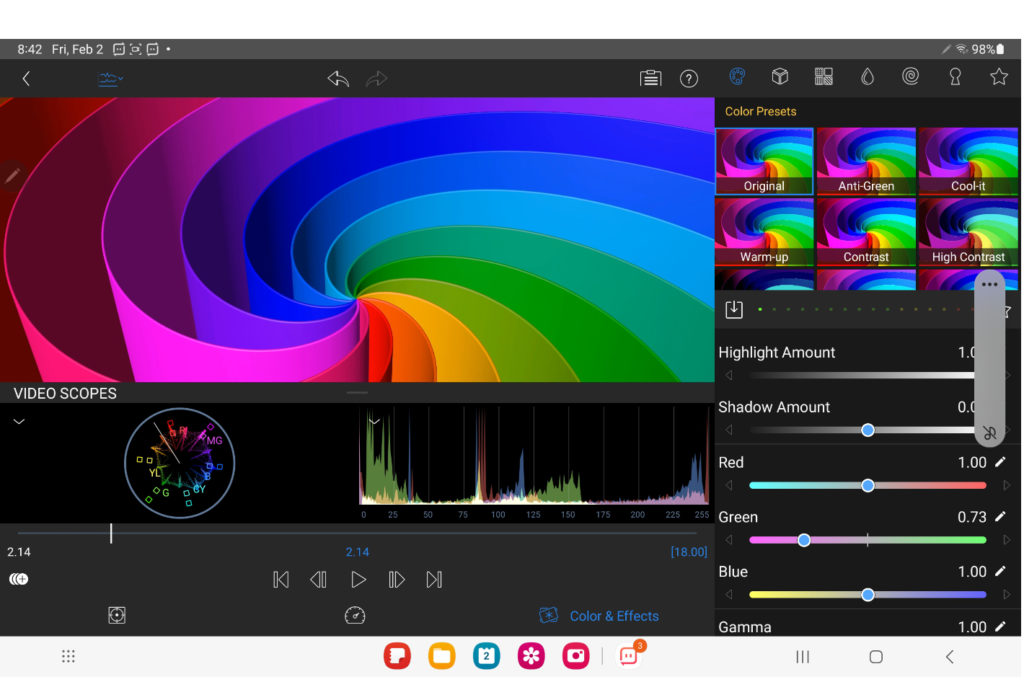Step back one frame
Viewport: 1024px width, 682px height.
pos(319,579)
